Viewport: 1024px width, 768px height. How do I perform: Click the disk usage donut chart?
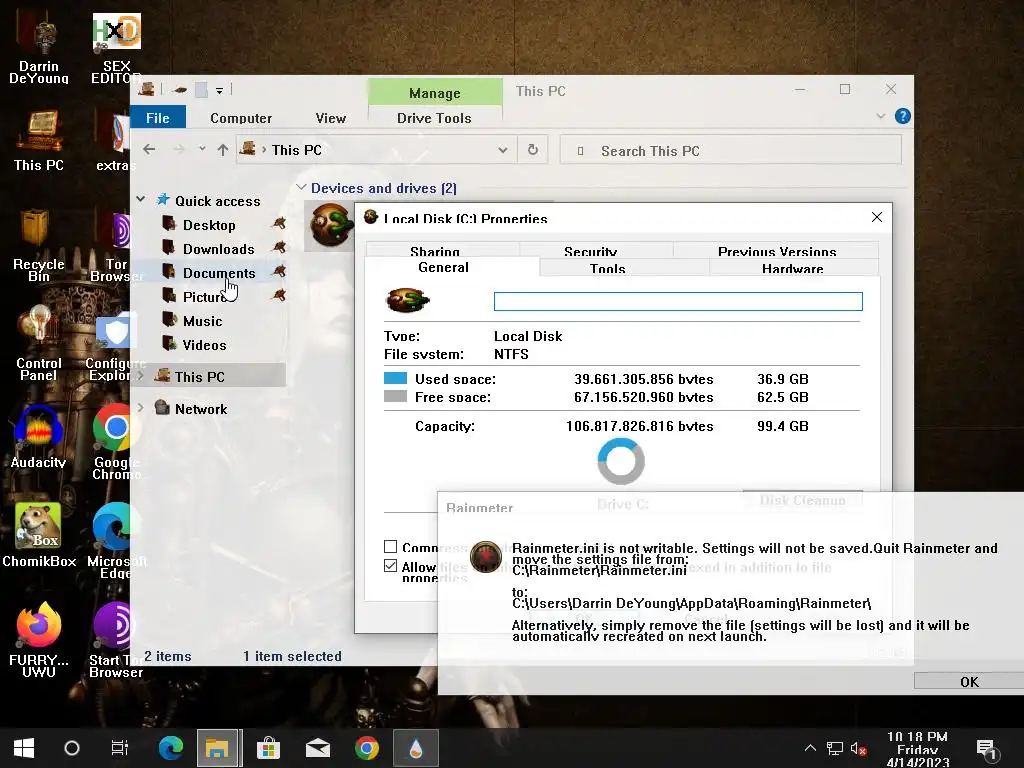click(x=621, y=461)
